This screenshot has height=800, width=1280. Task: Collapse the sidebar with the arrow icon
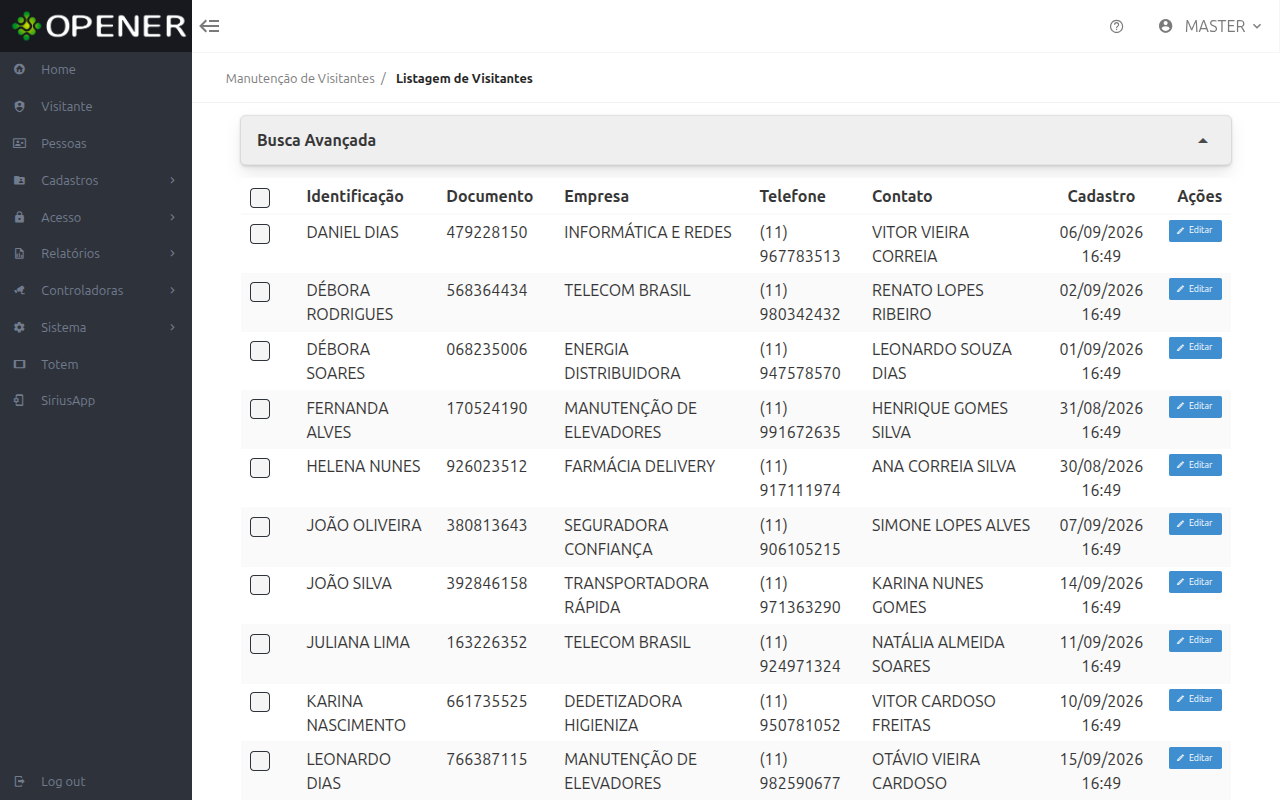click(209, 26)
